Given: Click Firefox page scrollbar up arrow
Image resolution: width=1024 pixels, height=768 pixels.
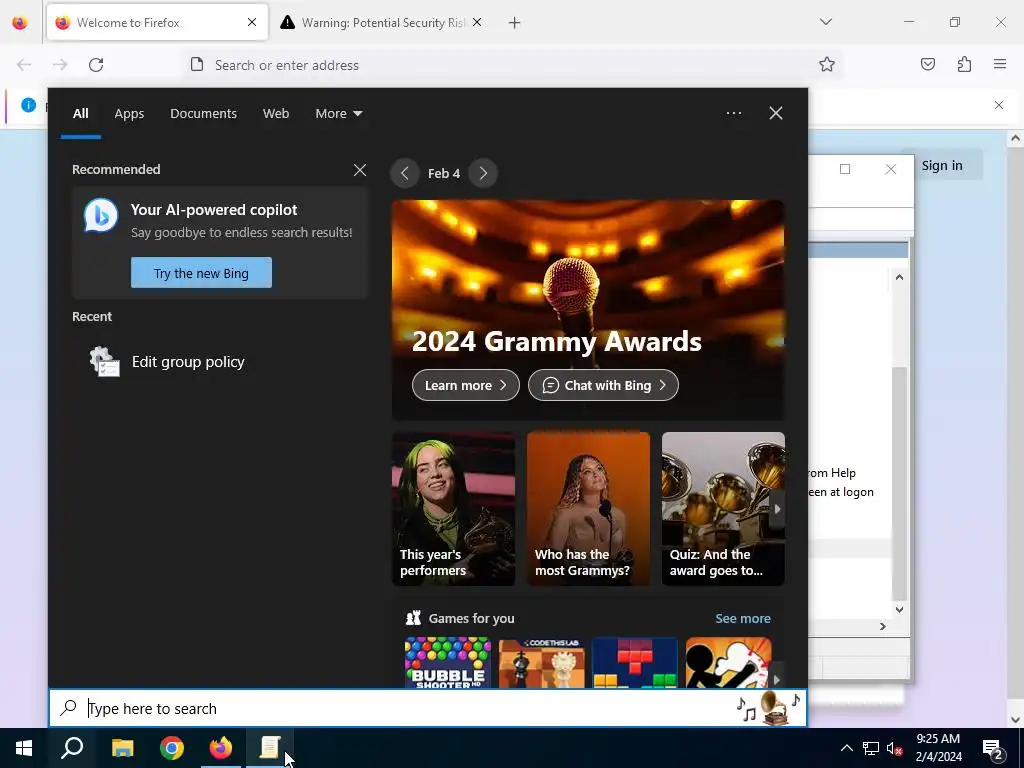Looking at the screenshot, I should click(1016, 138).
